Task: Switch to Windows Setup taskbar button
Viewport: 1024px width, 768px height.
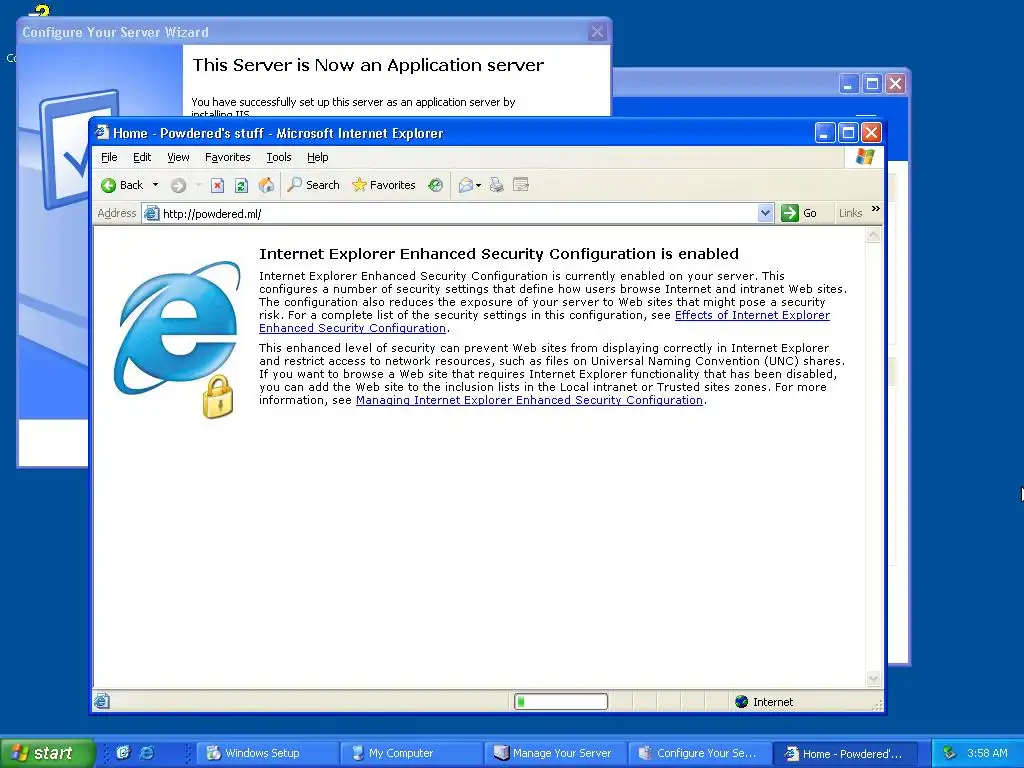Action: [266, 753]
